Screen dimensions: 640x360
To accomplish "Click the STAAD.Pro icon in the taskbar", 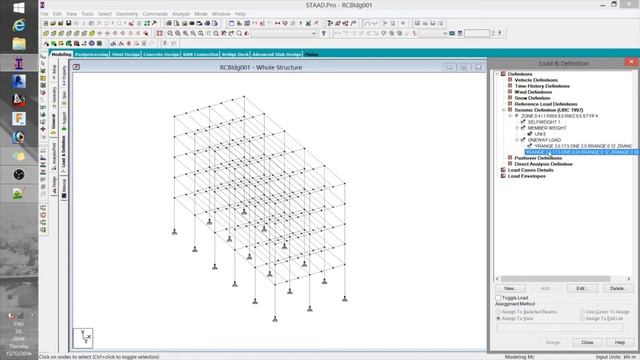I will tap(19, 63).
